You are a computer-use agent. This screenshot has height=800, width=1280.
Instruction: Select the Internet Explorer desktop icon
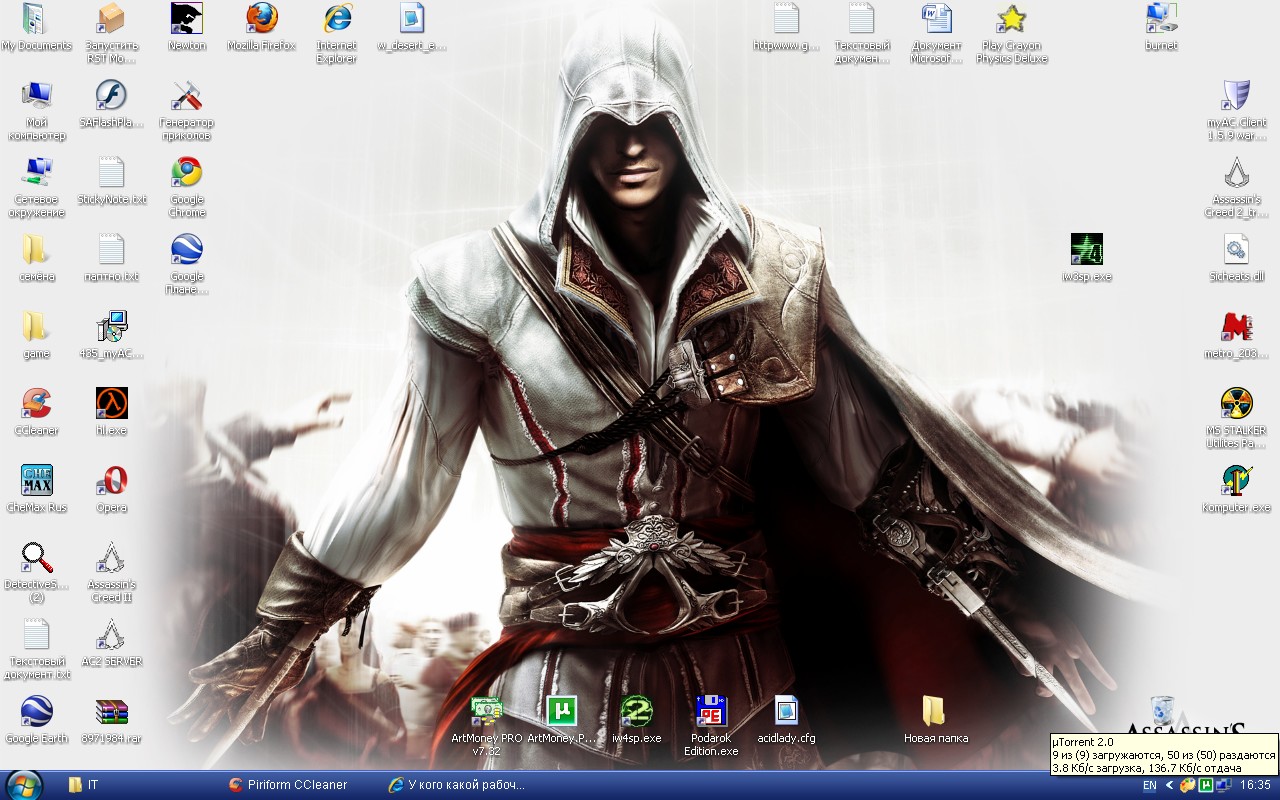(x=336, y=19)
